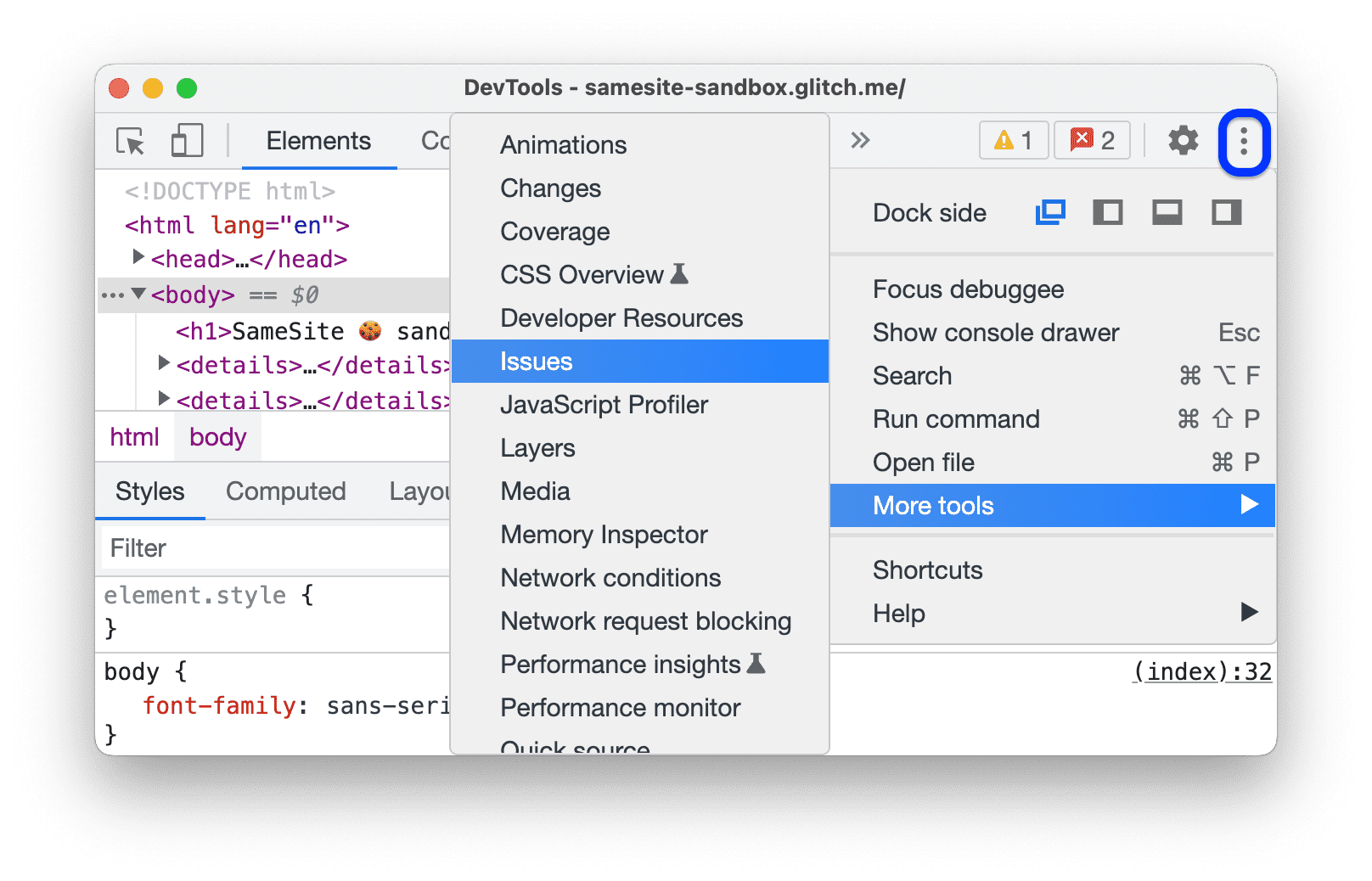
Task: View the 2 console errors
Action: (x=1092, y=140)
